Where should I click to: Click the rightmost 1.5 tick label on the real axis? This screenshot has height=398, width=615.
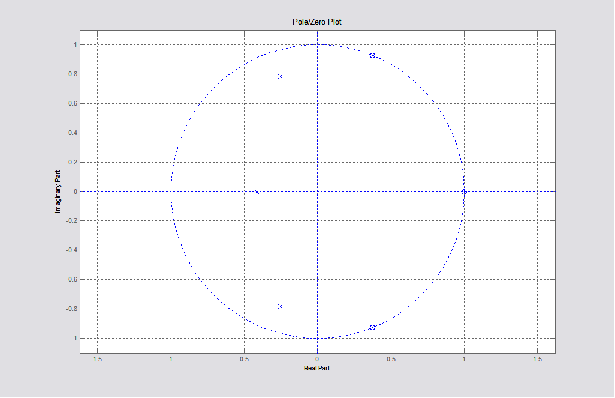pos(537,359)
